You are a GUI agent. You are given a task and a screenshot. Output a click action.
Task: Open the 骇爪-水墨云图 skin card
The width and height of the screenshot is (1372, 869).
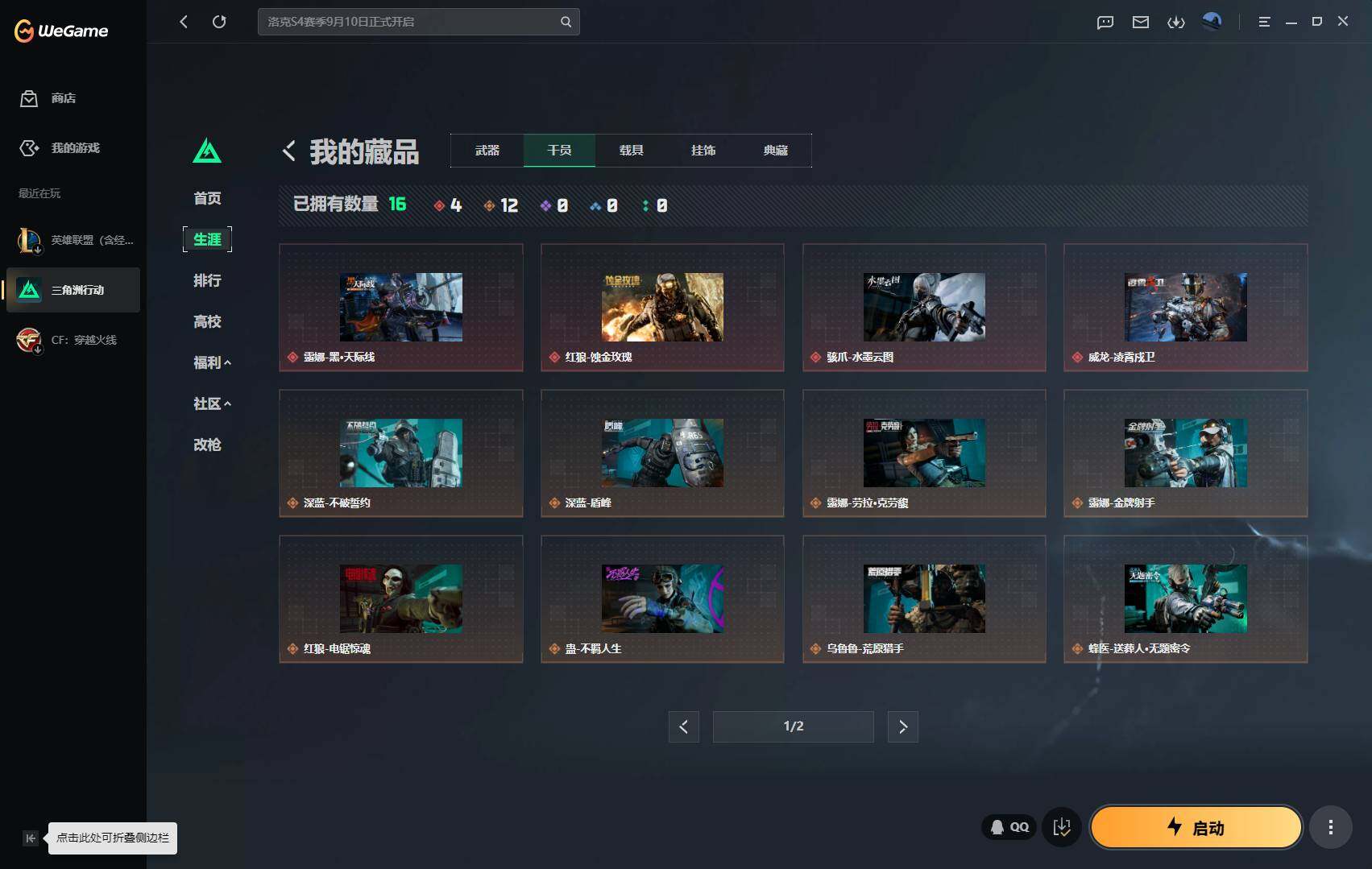(924, 308)
